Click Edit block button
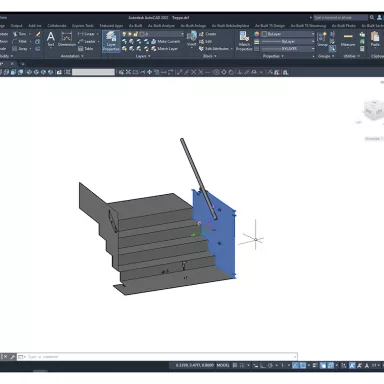The image size is (384, 384). coord(206,41)
